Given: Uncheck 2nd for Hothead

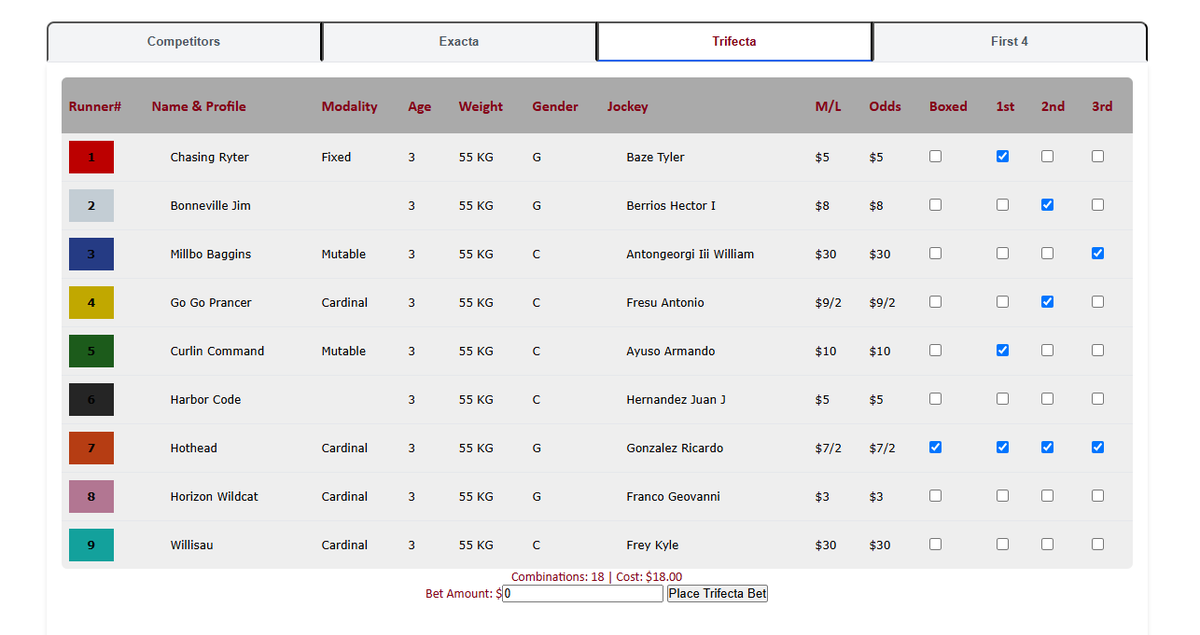Looking at the screenshot, I should (1047, 447).
